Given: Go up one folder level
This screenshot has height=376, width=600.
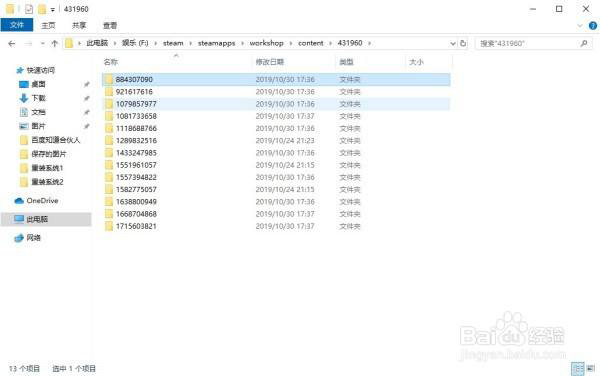Looking at the screenshot, I should [x=54, y=44].
